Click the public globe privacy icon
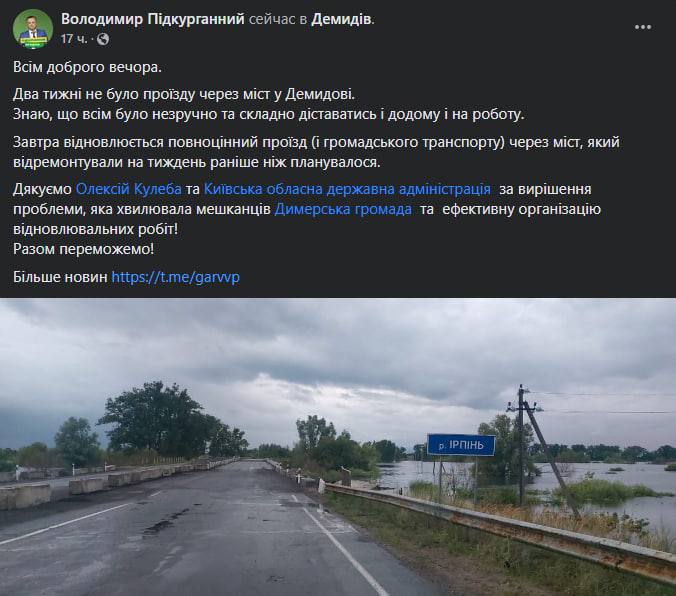The height and width of the screenshot is (596, 676). pyautogui.click(x=103, y=39)
